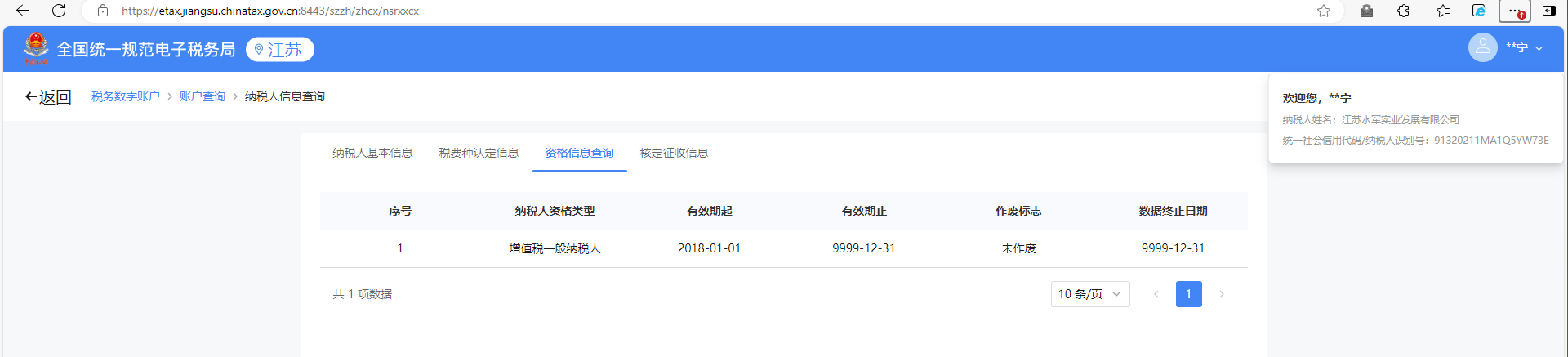Click the Internet Explorer mode icon
Screen dimensions: 1568x357
(1478, 11)
